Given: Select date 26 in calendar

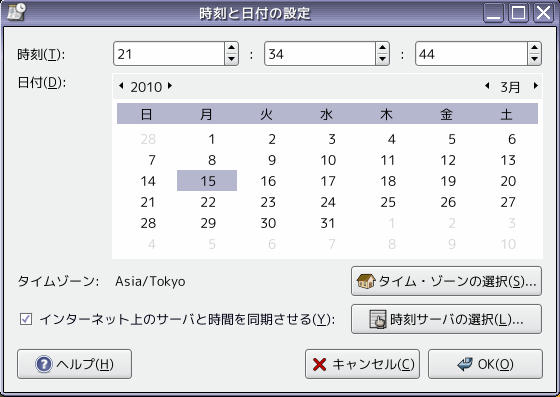Looking at the screenshot, I should pyautogui.click(x=448, y=202).
